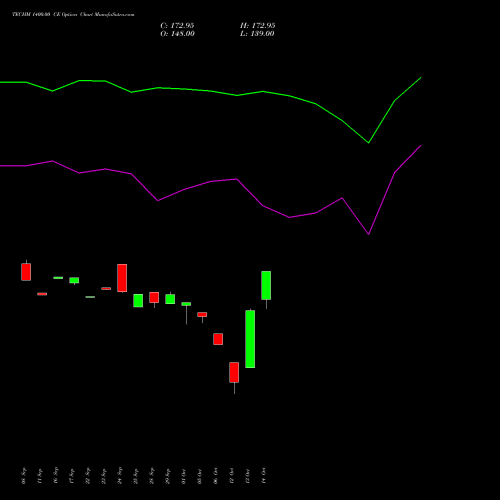This screenshot has height=500, width=500.
Task: Click the last green candlestick for 14 Oct
Action: [x=266, y=285]
